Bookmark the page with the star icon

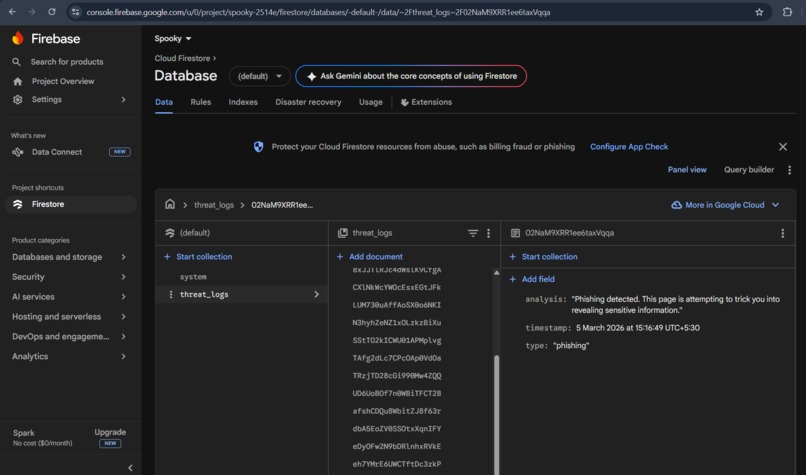(x=759, y=12)
